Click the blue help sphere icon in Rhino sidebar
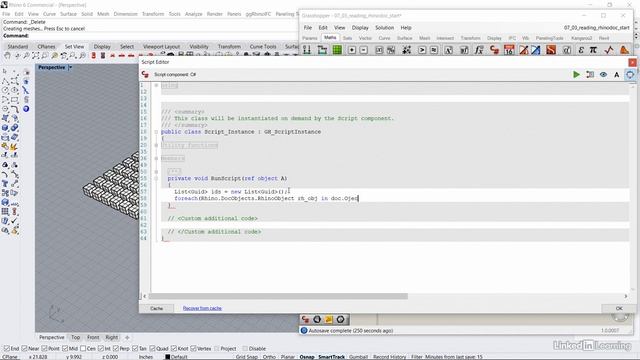This screenshot has height=360, width=640. pos(26,109)
